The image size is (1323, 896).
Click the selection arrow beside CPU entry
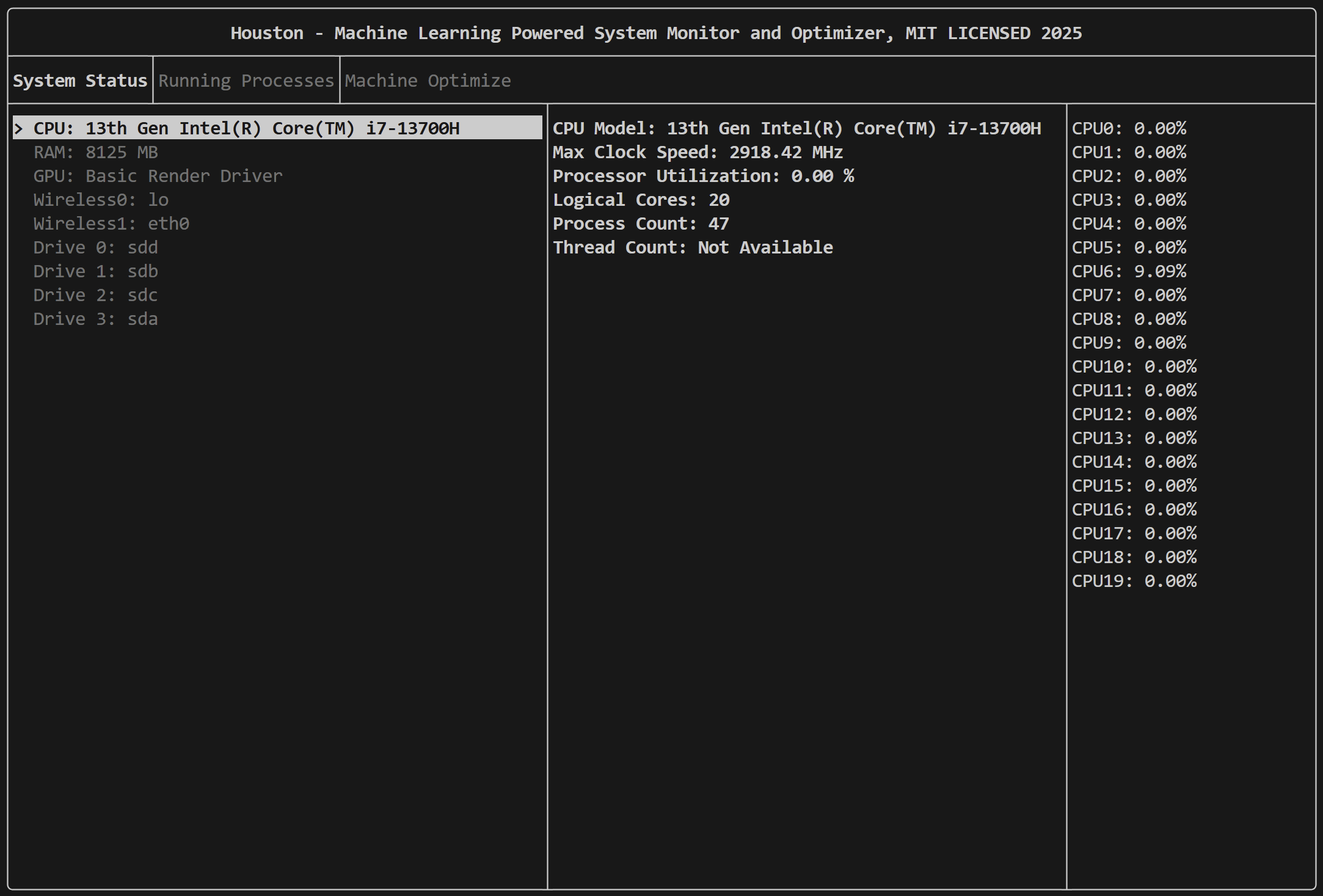pyautogui.click(x=19, y=128)
